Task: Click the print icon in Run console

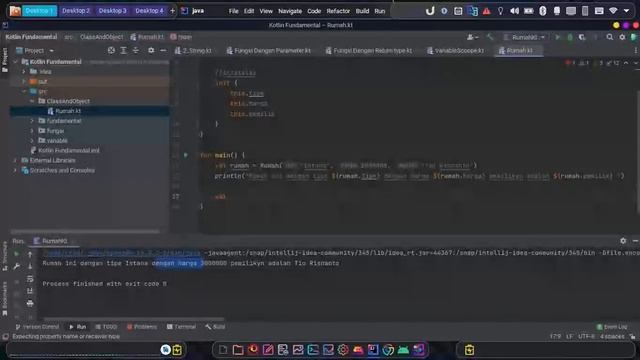Action: 30,303
